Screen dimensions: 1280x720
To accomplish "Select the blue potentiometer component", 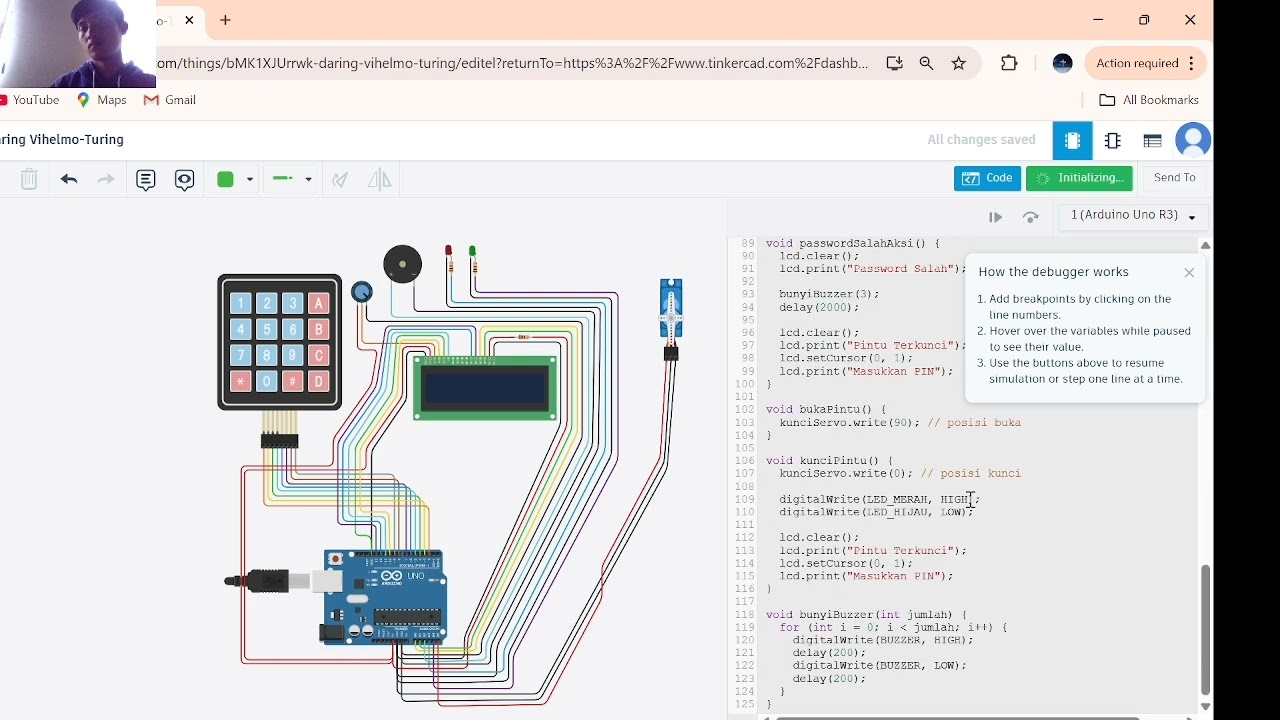I will pos(362,292).
